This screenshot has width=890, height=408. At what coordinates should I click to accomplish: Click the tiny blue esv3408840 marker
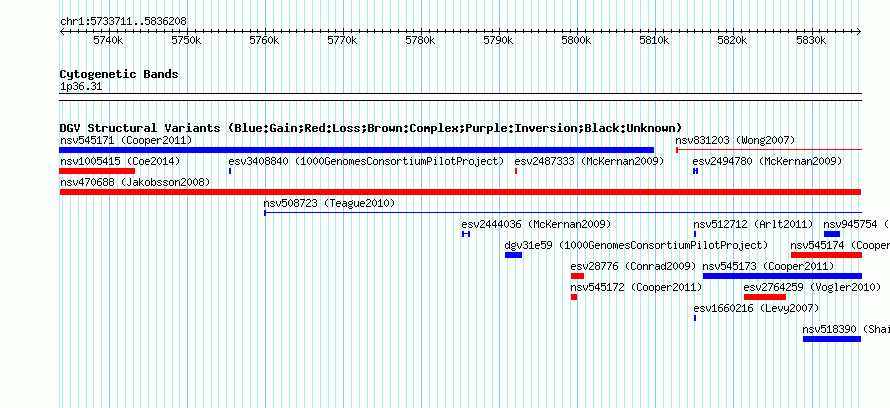tap(230, 171)
